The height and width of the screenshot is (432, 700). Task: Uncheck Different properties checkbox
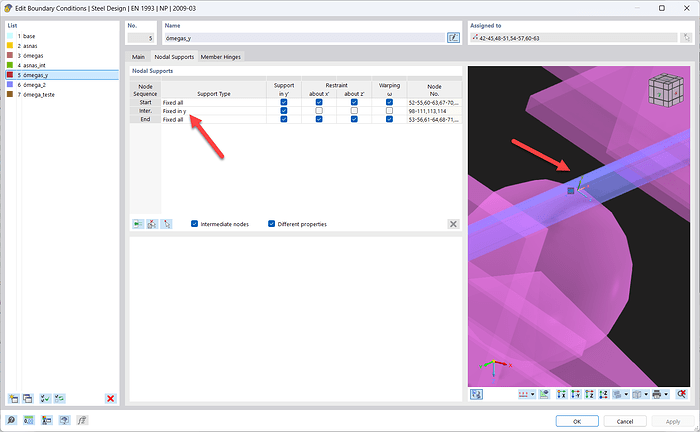tap(272, 224)
